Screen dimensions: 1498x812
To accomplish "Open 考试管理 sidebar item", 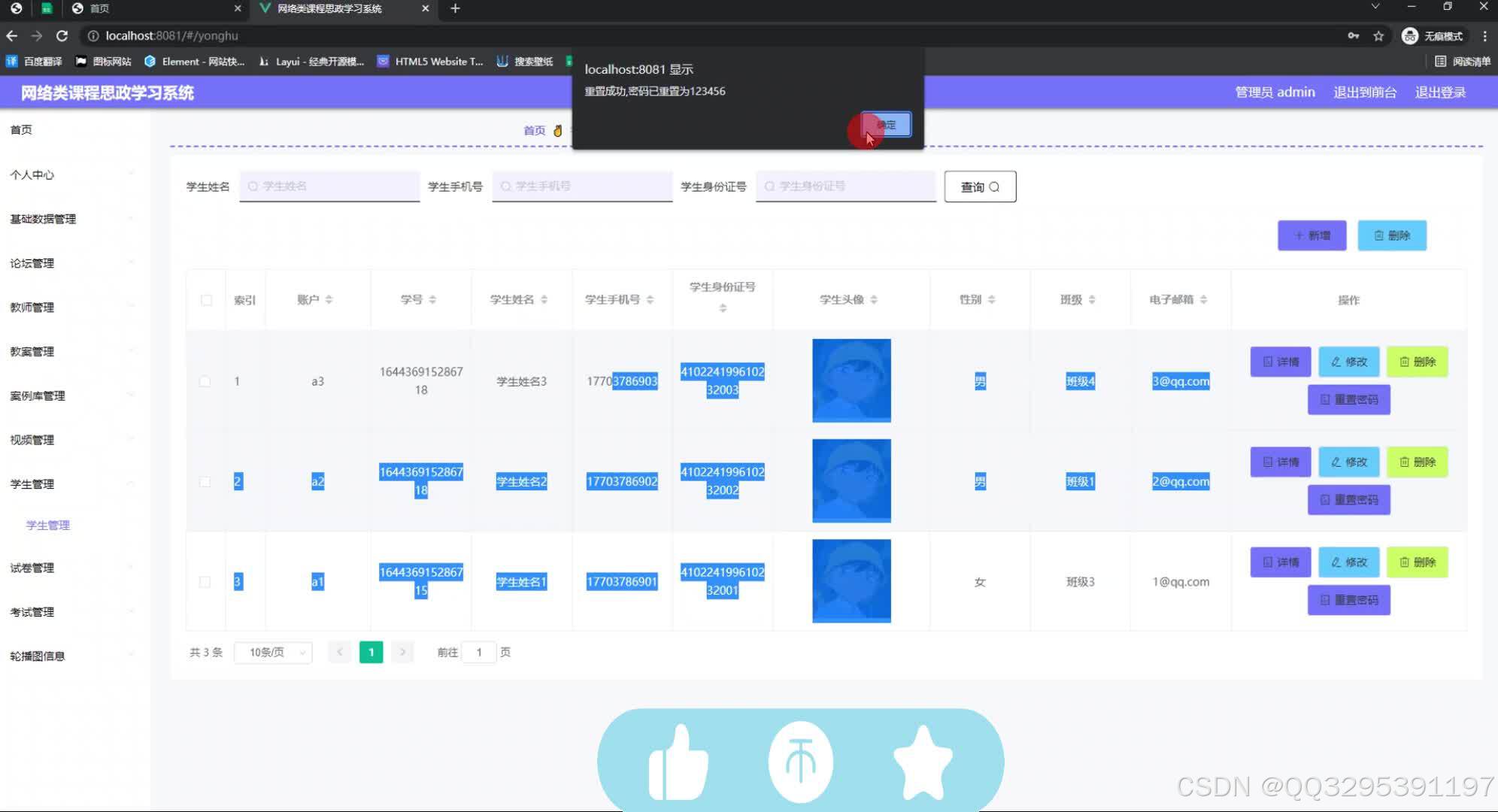I will tap(74, 612).
